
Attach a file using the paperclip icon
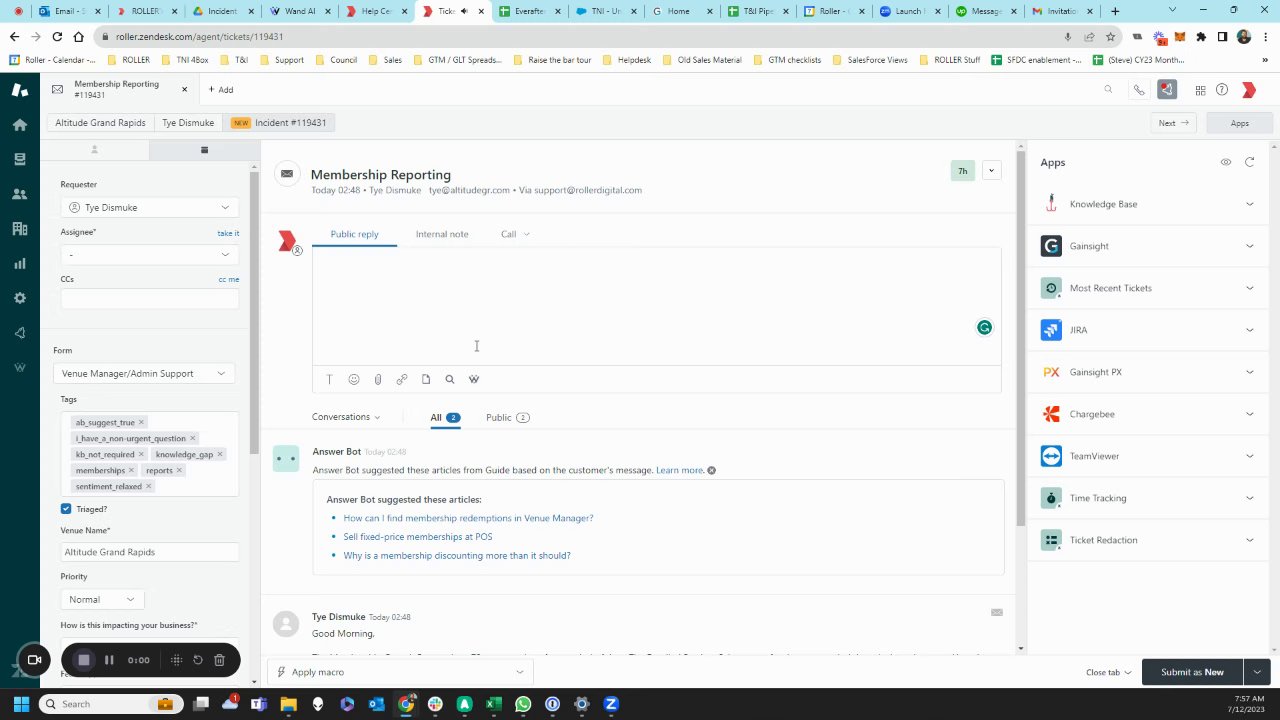(x=378, y=380)
